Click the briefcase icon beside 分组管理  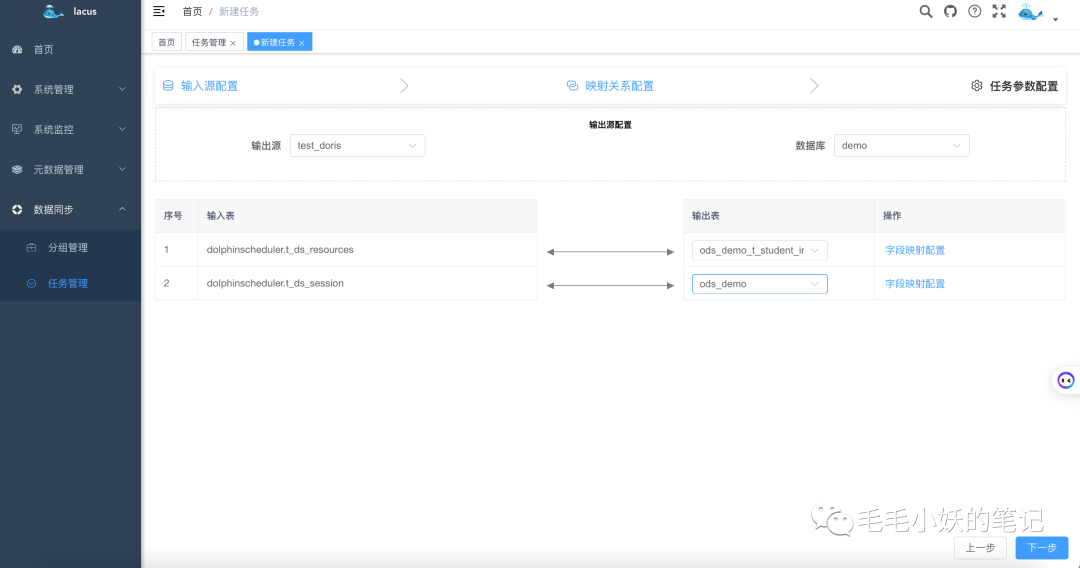click(x=31, y=247)
